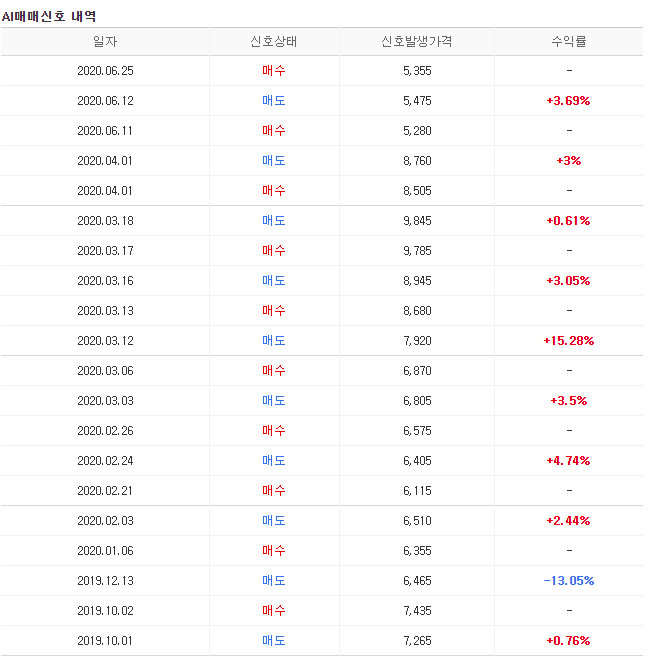Viewport: 651px width, 660px height.
Task: Select date 2020.06.25
Action: [x=105, y=71]
